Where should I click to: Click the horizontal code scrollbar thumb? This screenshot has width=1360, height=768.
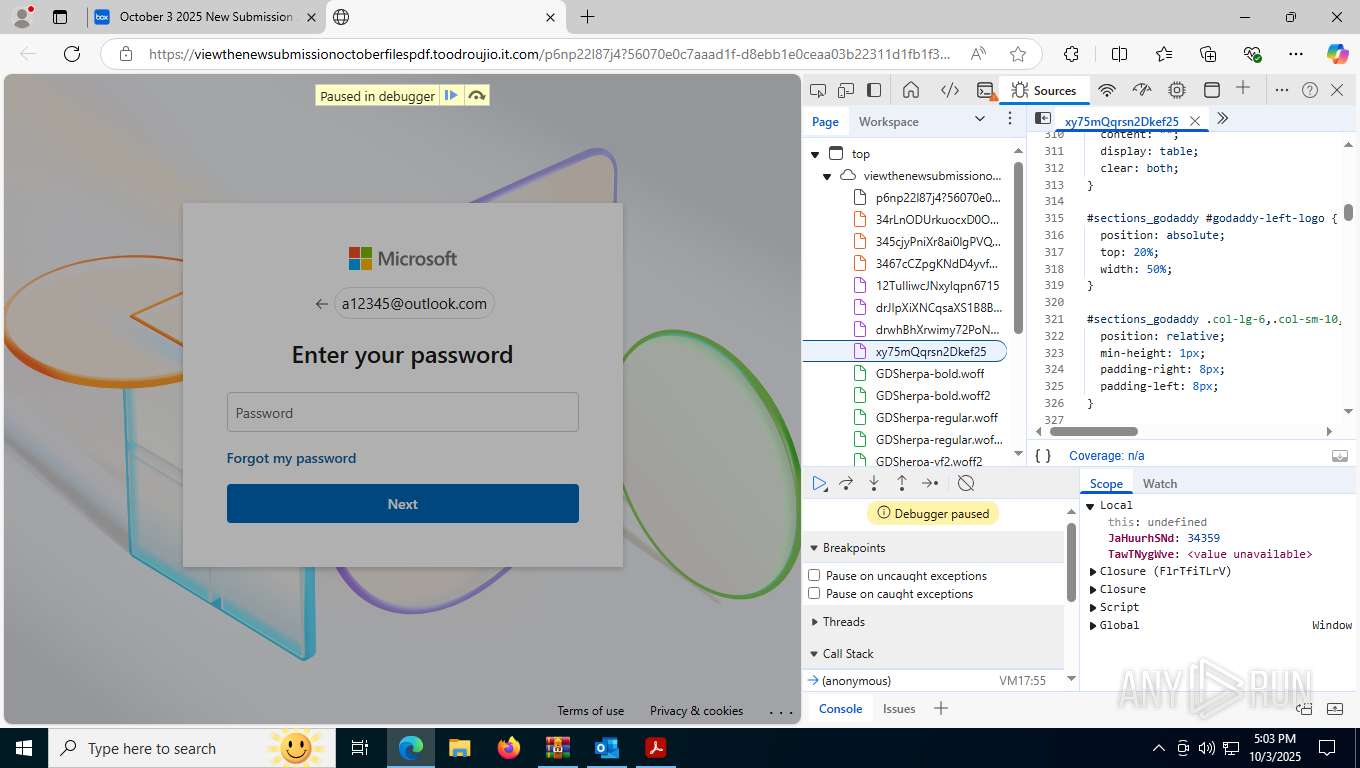pos(1092,432)
